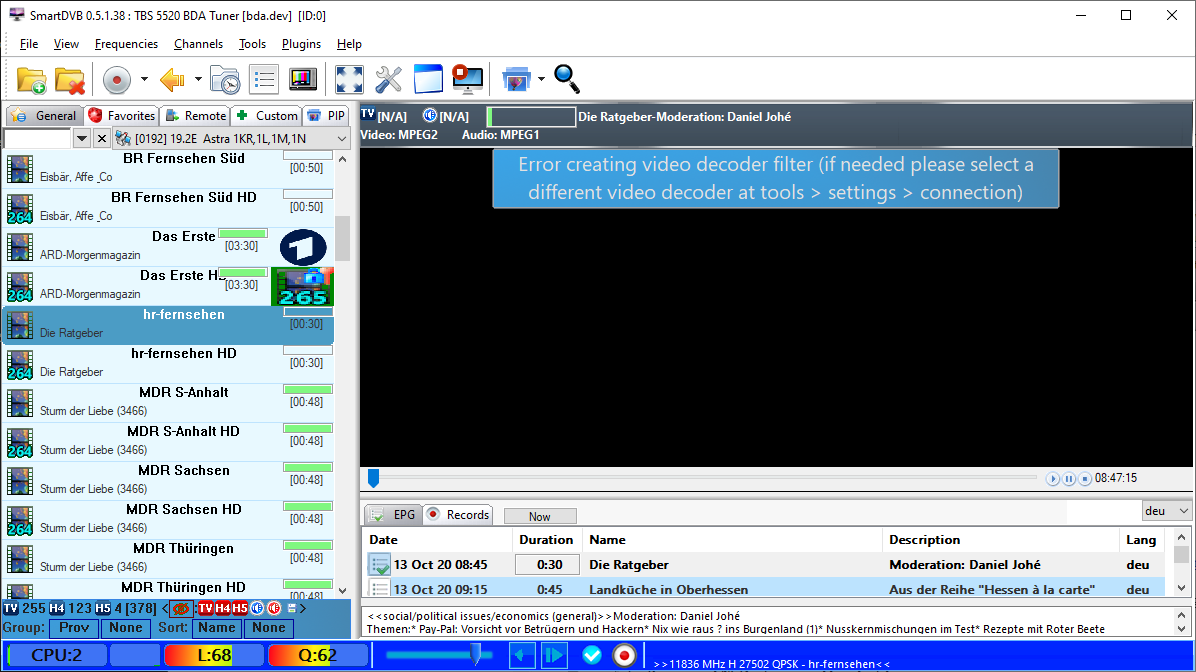Viewport: 1196px width, 672px height.
Task: Click the red record button in status bar
Action: [x=624, y=655]
